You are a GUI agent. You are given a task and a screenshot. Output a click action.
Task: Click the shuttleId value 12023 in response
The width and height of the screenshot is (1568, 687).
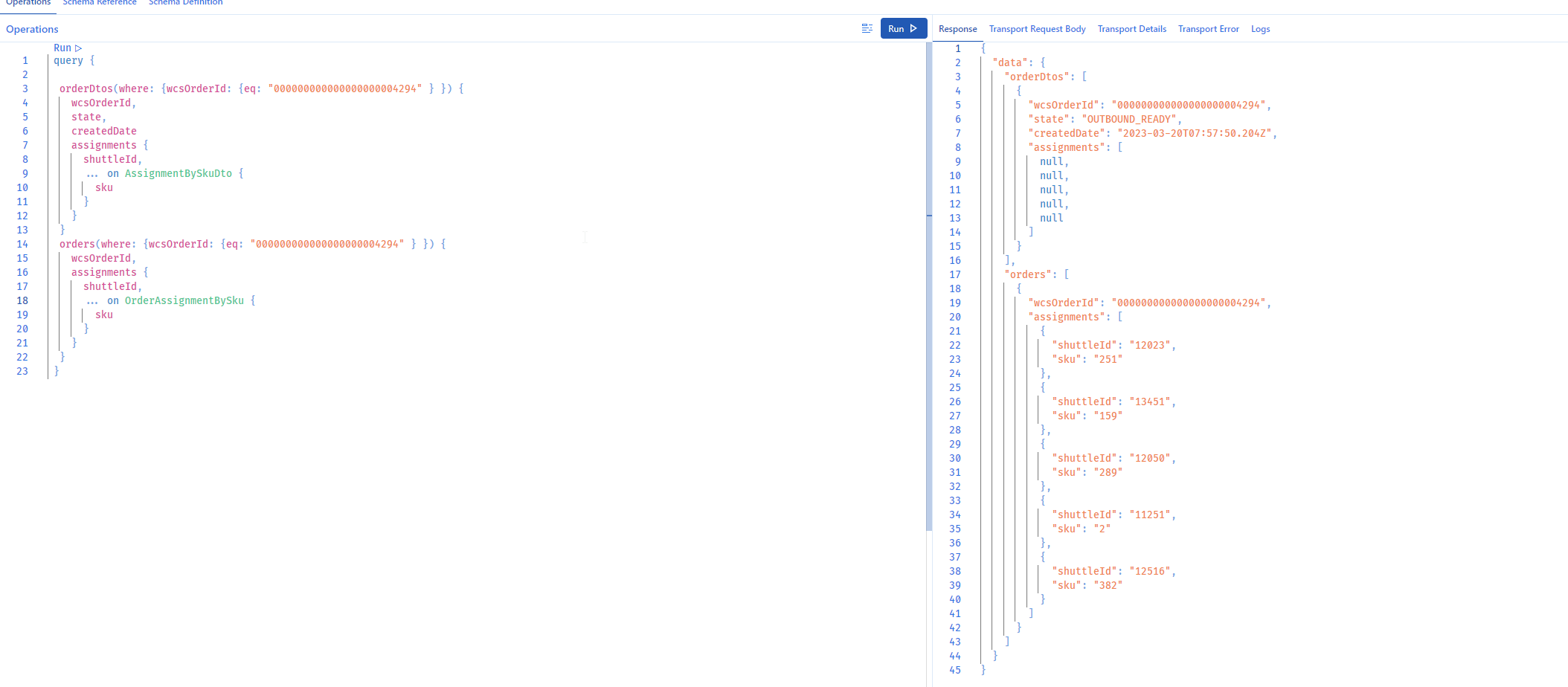tap(1152, 345)
